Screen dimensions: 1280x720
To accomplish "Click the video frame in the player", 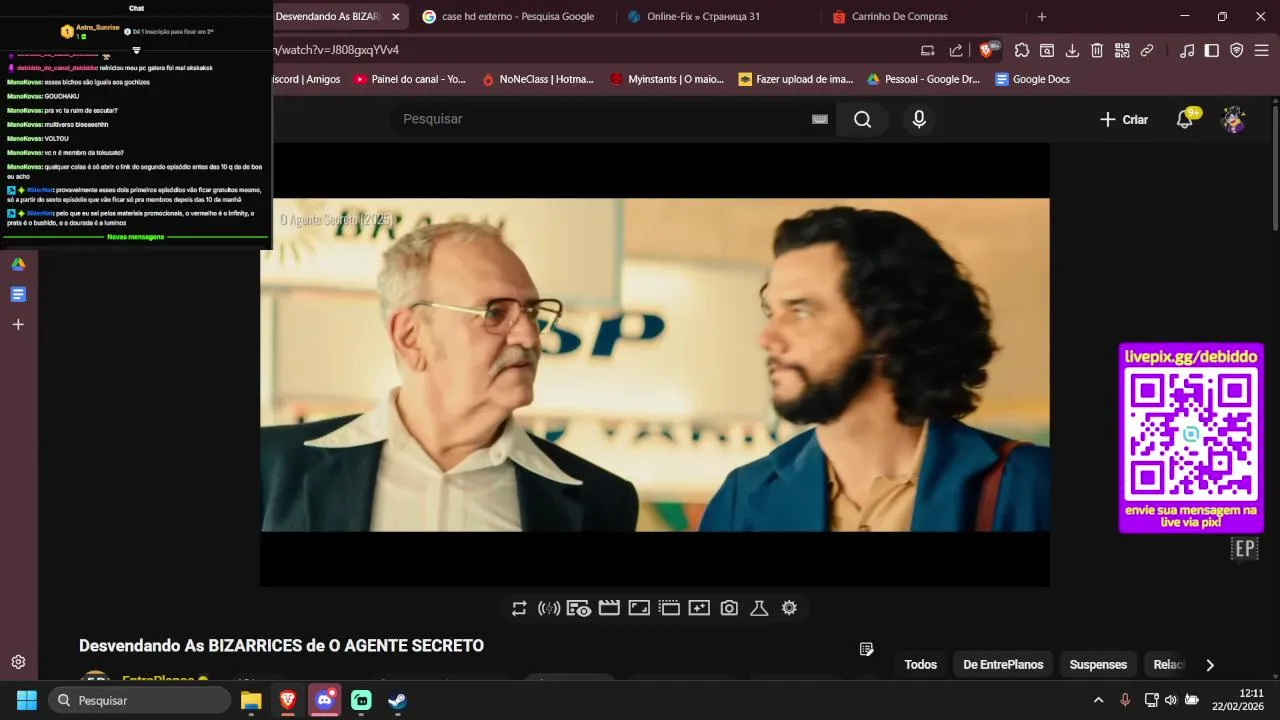I will coord(655,364).
